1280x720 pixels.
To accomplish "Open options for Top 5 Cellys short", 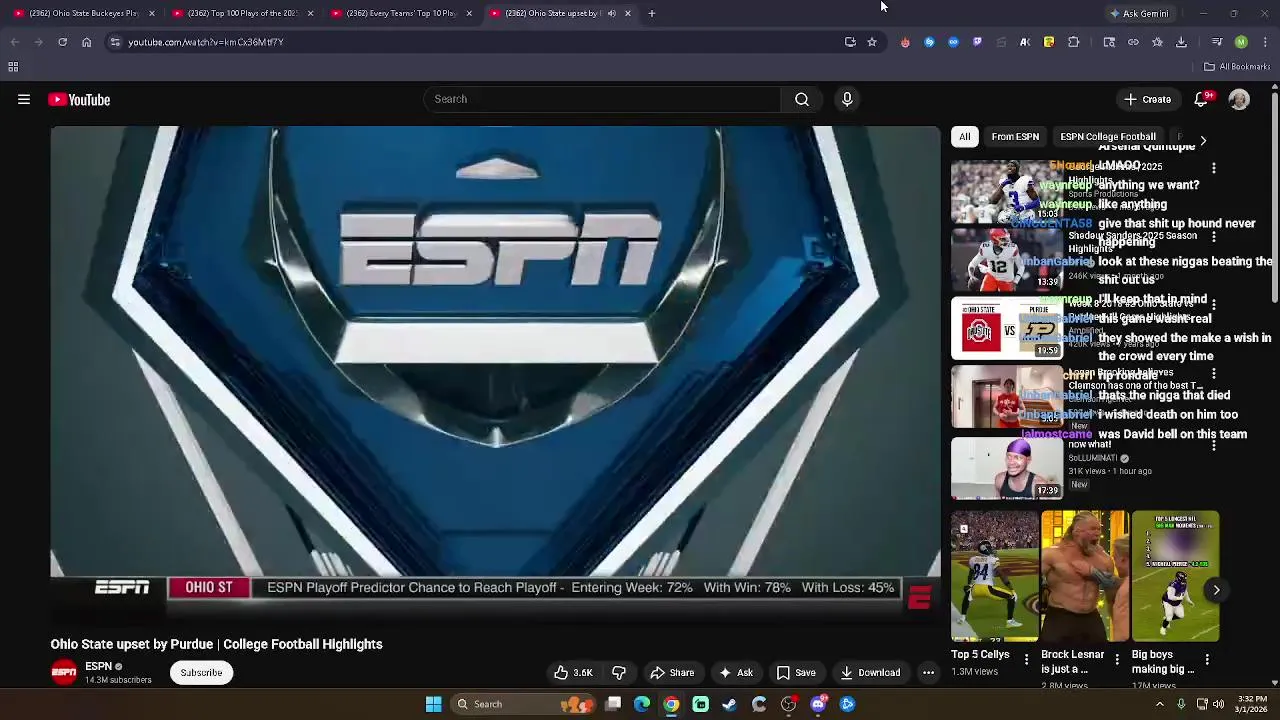I will (x=1026, y=659).
